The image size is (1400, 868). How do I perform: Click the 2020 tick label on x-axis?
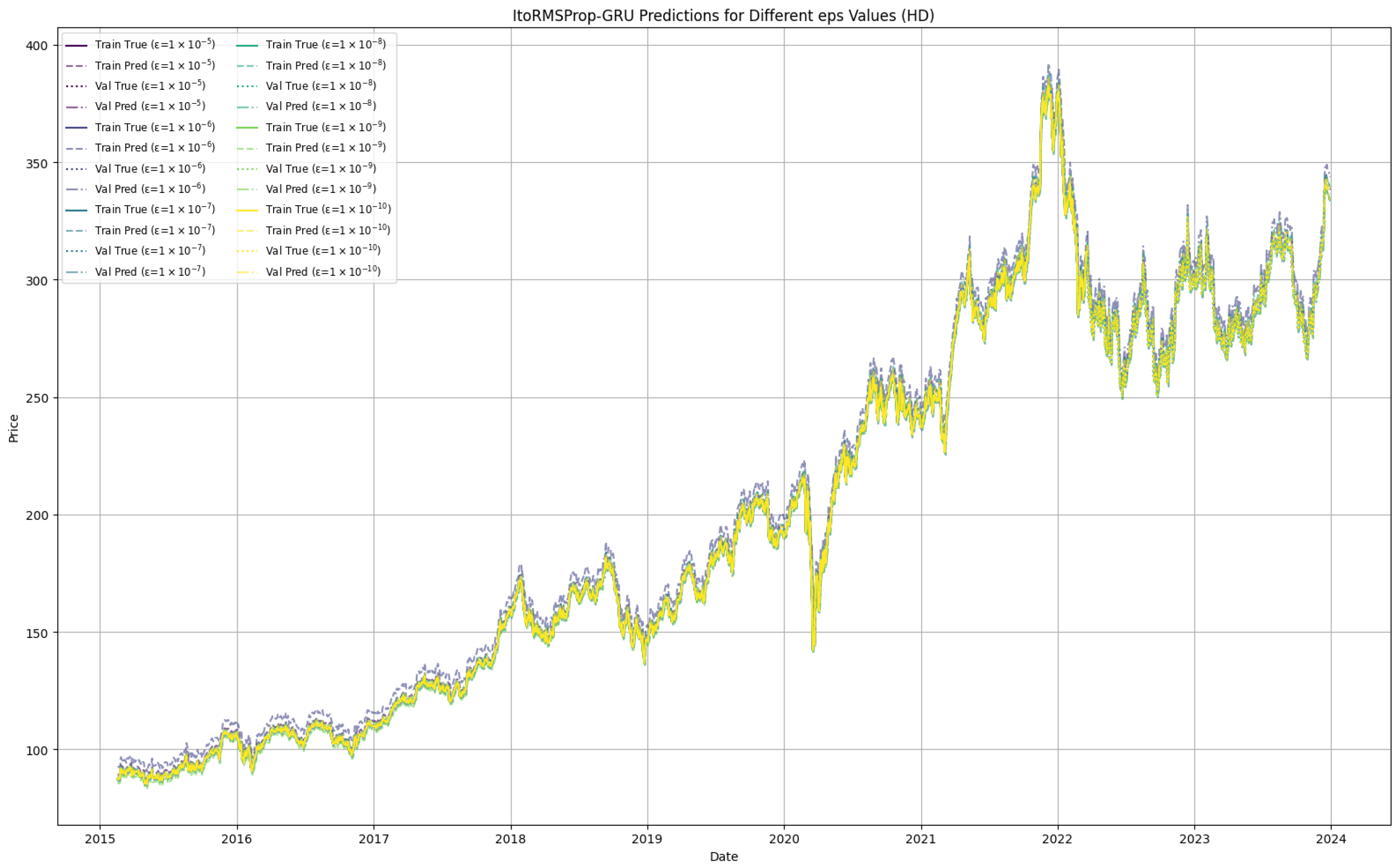tap(784, 839)
